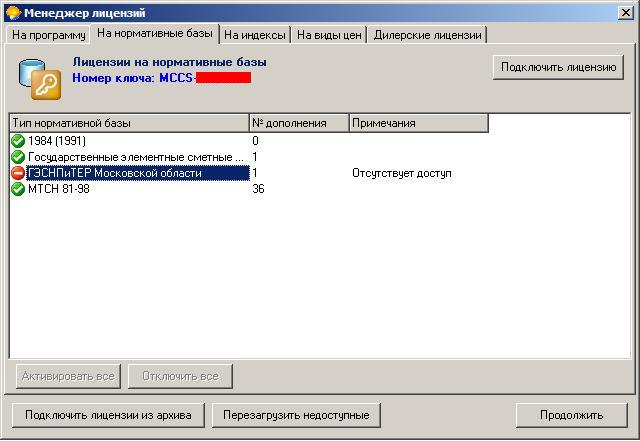The image size is (640, 441).
Task: Click the Номер ключа: MCCS text
Action: coord(133,78)
